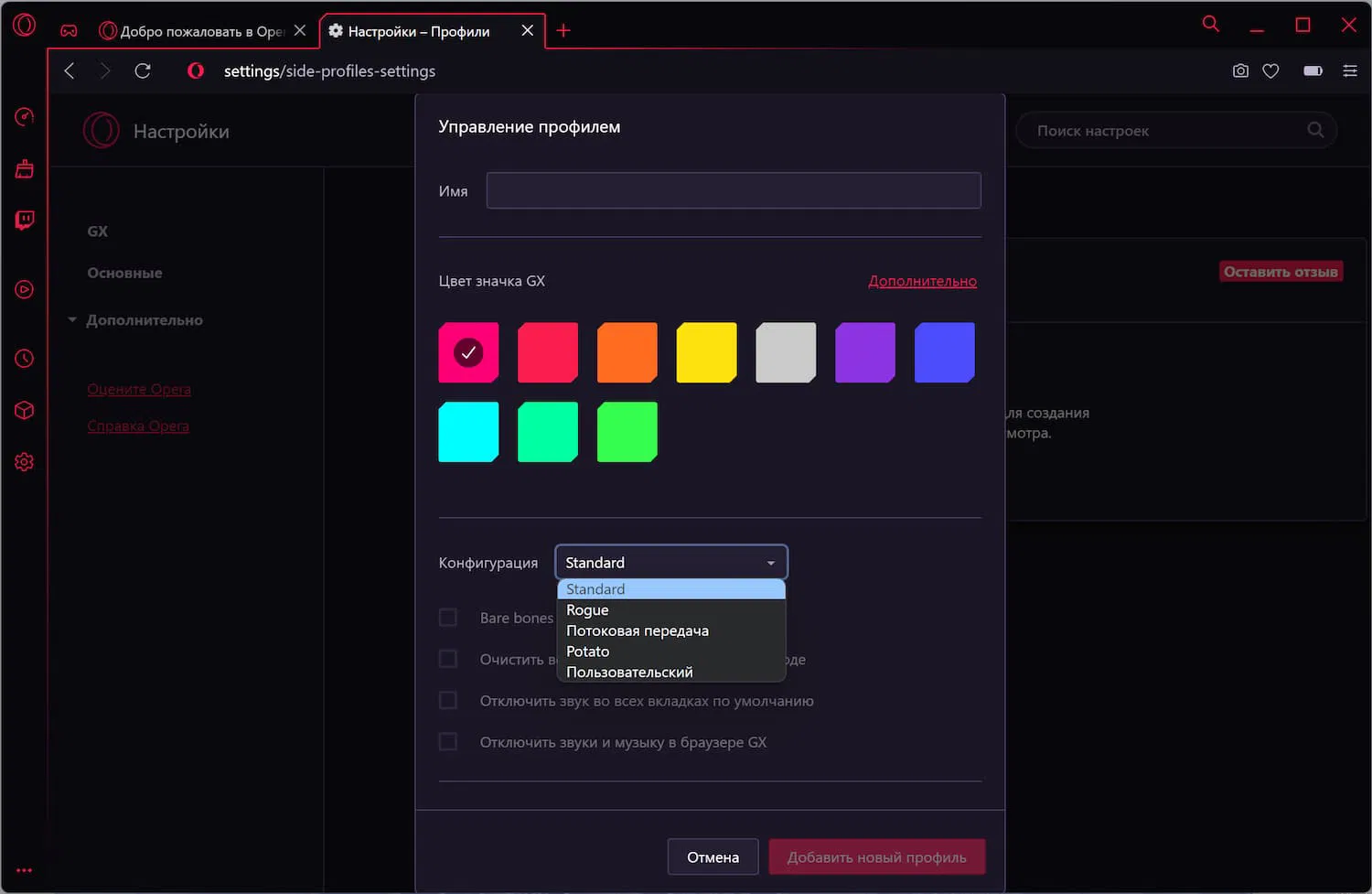Viewport: 1372px width, 894px height.
Task: Open Основные settings section
Action: (x=124, y=273)
